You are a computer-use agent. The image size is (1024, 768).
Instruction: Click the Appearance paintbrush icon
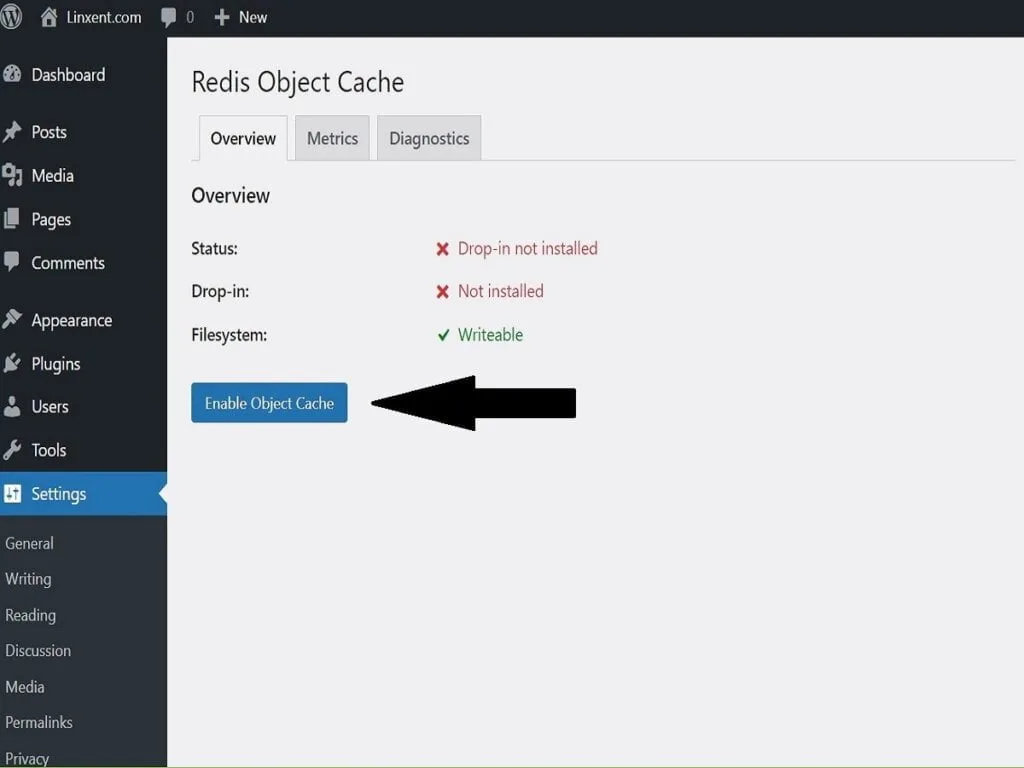[12, 319]
